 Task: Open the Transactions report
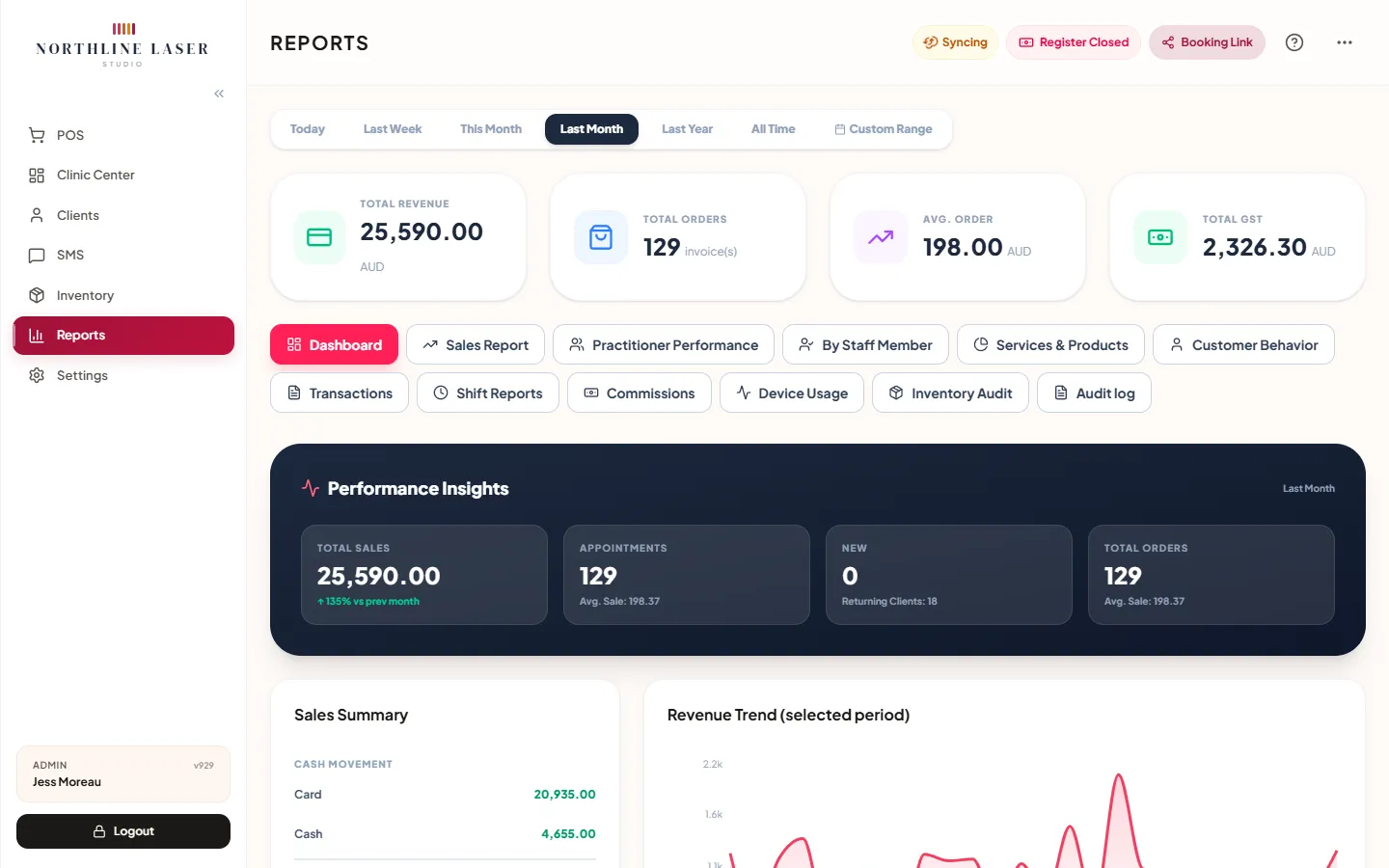coord(340,393)
